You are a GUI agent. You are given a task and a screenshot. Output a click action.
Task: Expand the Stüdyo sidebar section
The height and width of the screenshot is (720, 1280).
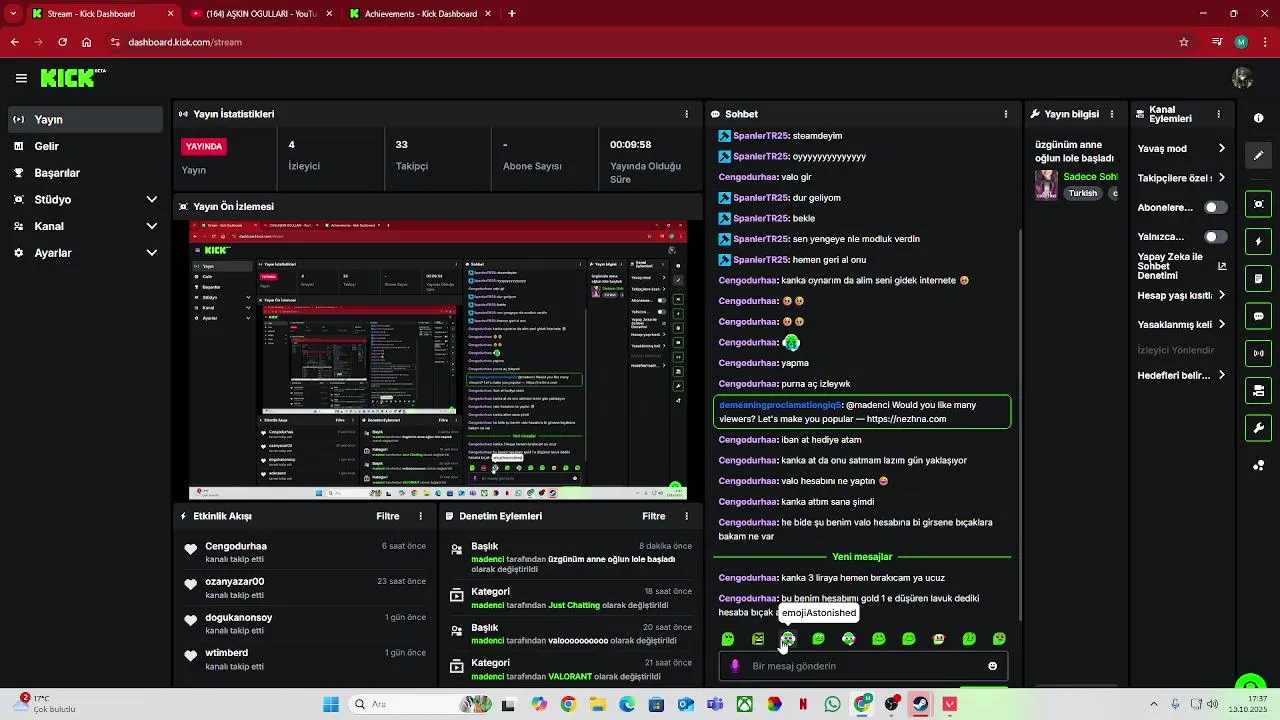152,200
